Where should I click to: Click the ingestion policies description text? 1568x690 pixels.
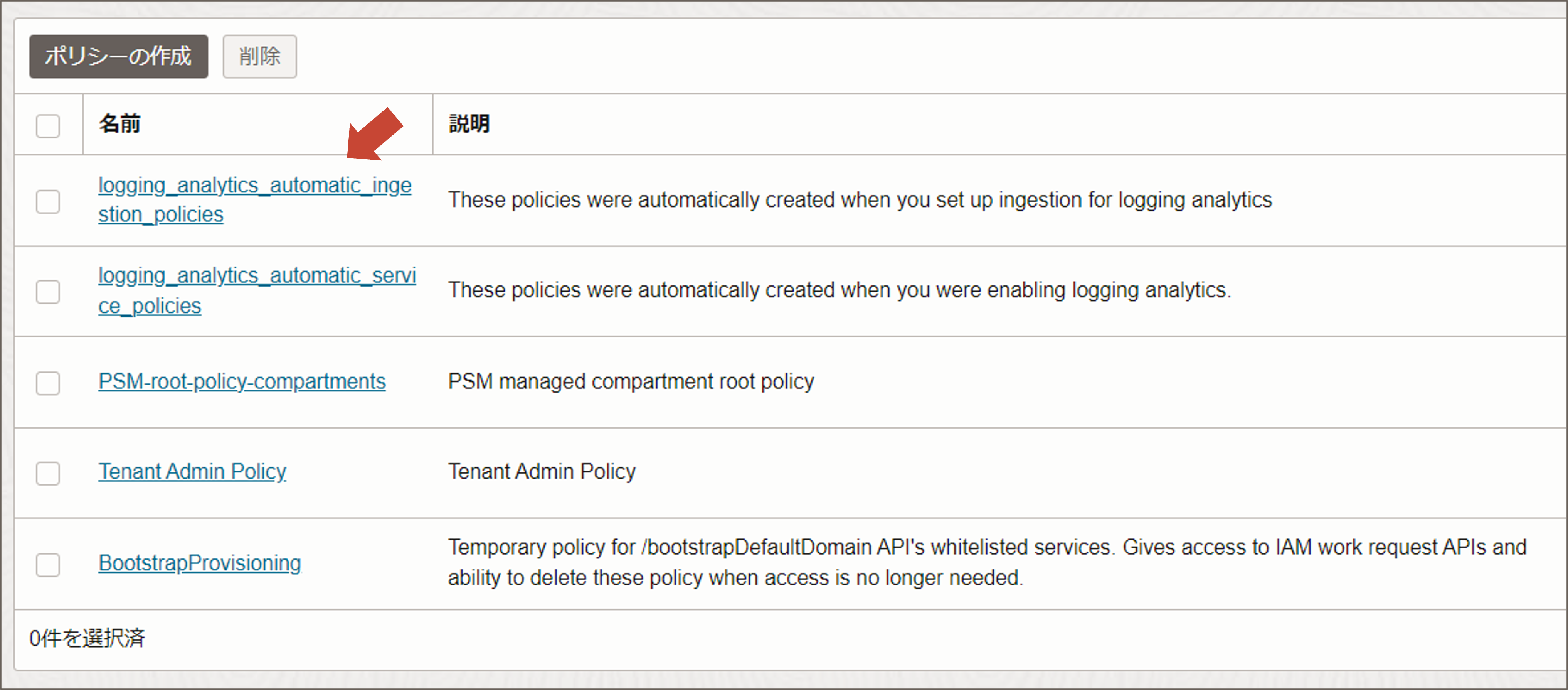coord(859,200)
